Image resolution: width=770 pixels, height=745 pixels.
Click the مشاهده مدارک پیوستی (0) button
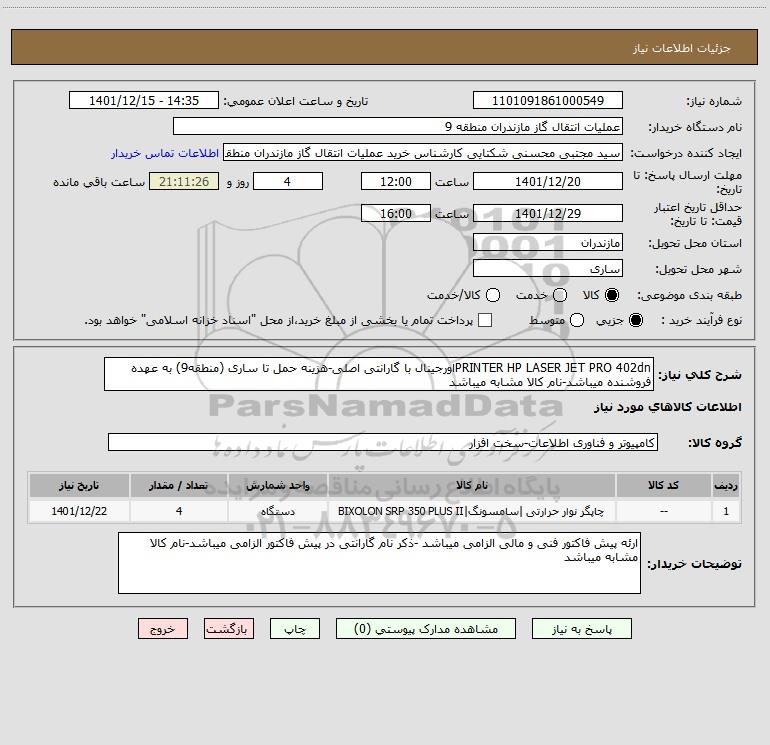pyautogui.click(x=426, y=629)
